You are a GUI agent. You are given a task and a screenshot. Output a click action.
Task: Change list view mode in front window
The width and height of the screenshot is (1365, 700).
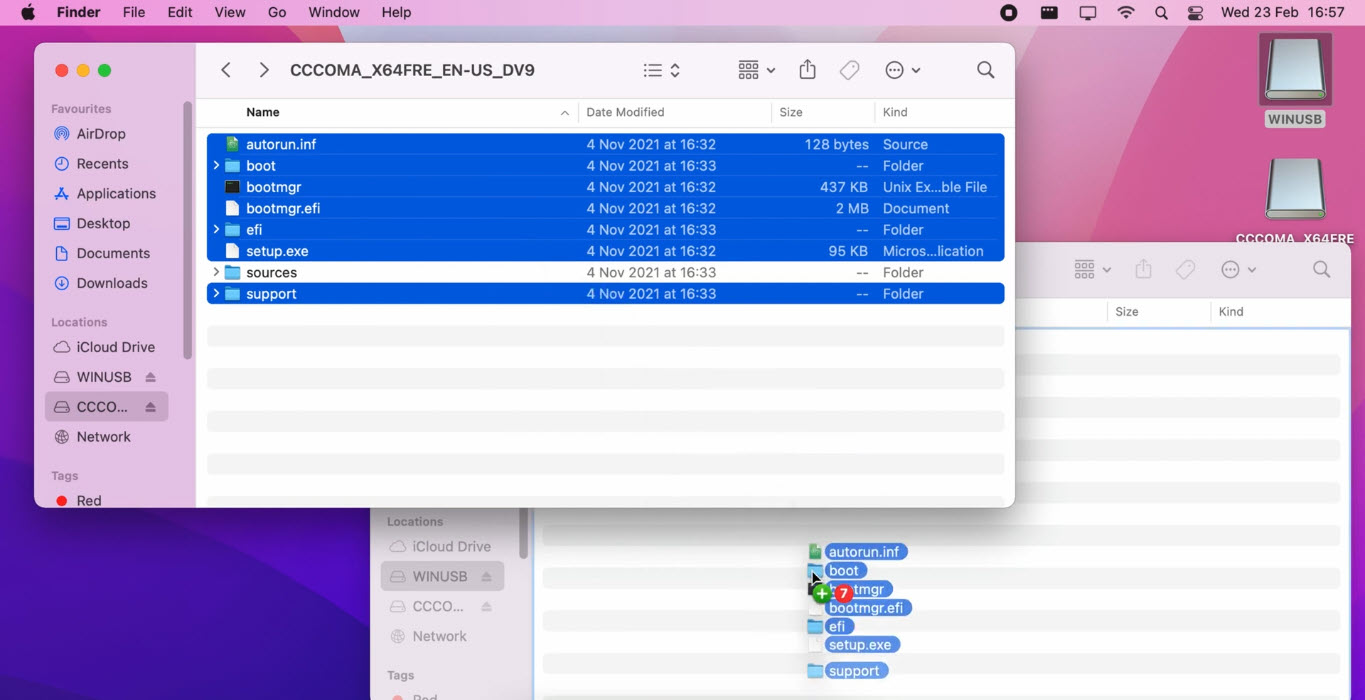662,70
